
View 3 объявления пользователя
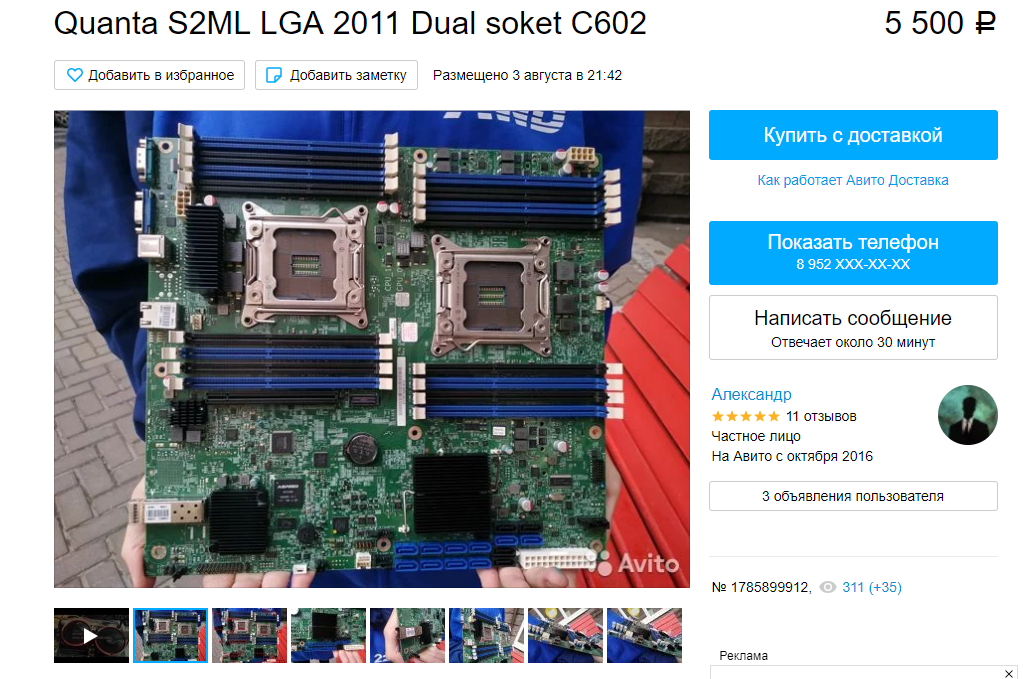click(x=853, y=496)
